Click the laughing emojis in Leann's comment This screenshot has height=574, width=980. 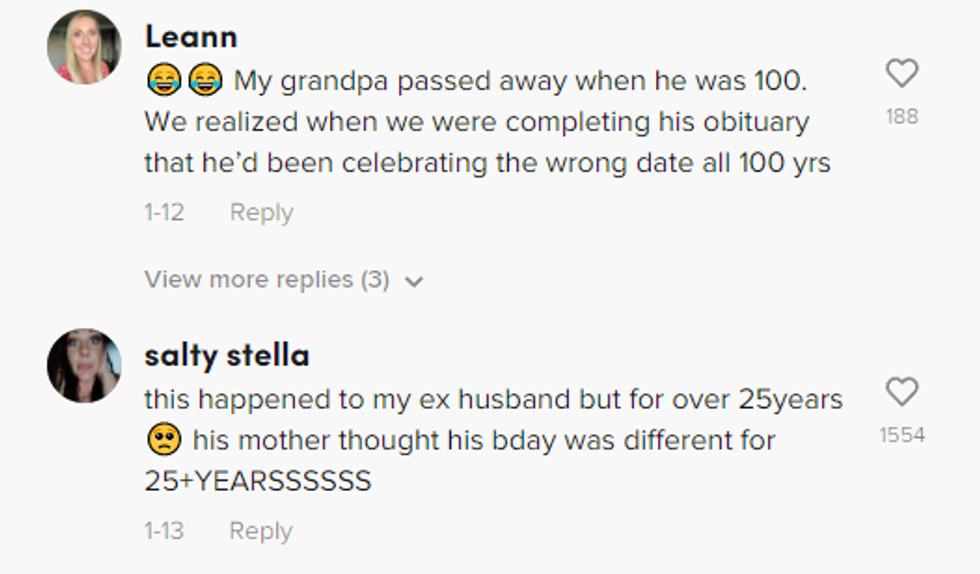coord(184,81)
